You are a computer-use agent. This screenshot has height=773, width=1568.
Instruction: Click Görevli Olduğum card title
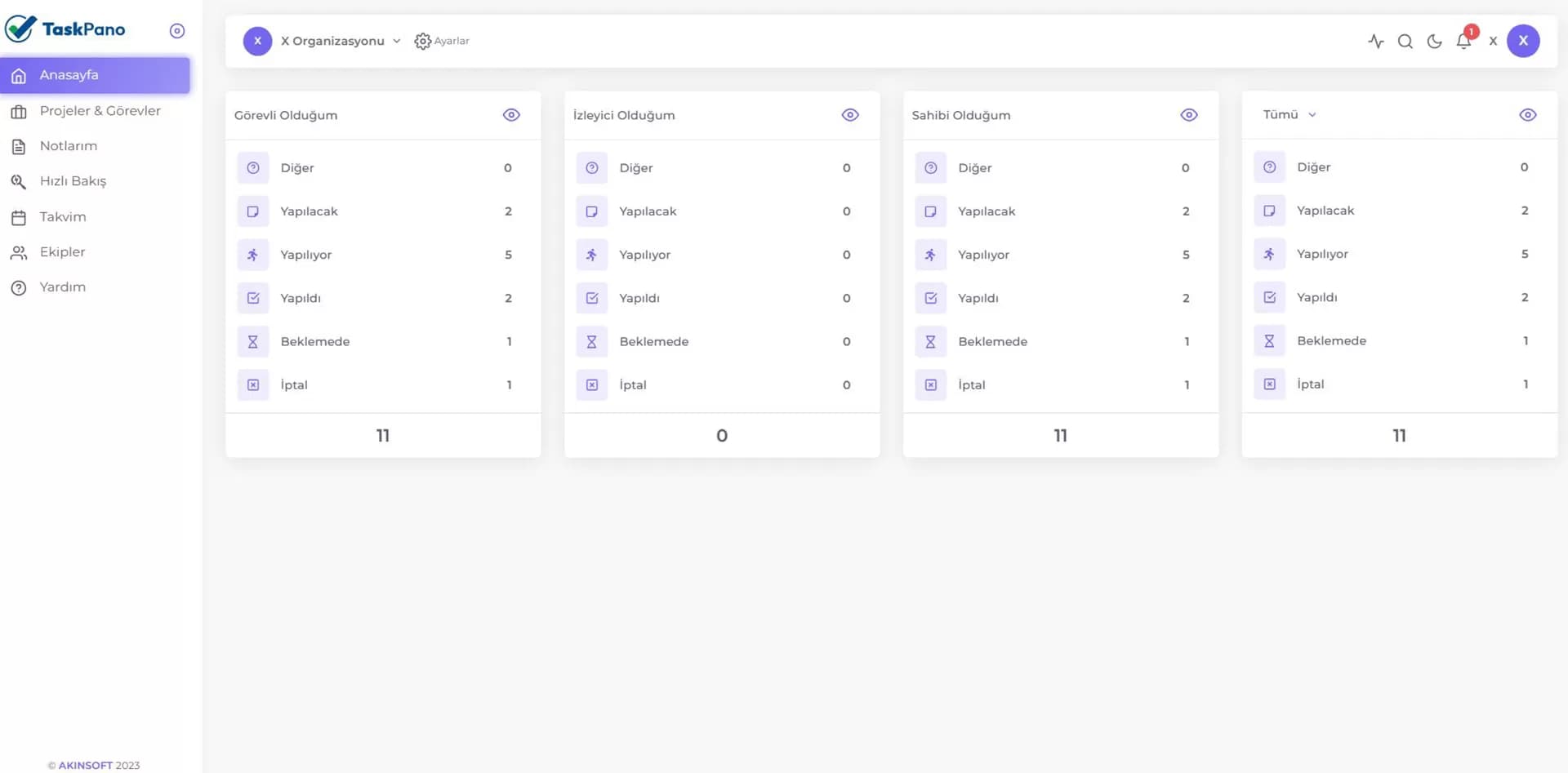pyautogui.click(x=286, y=115)
